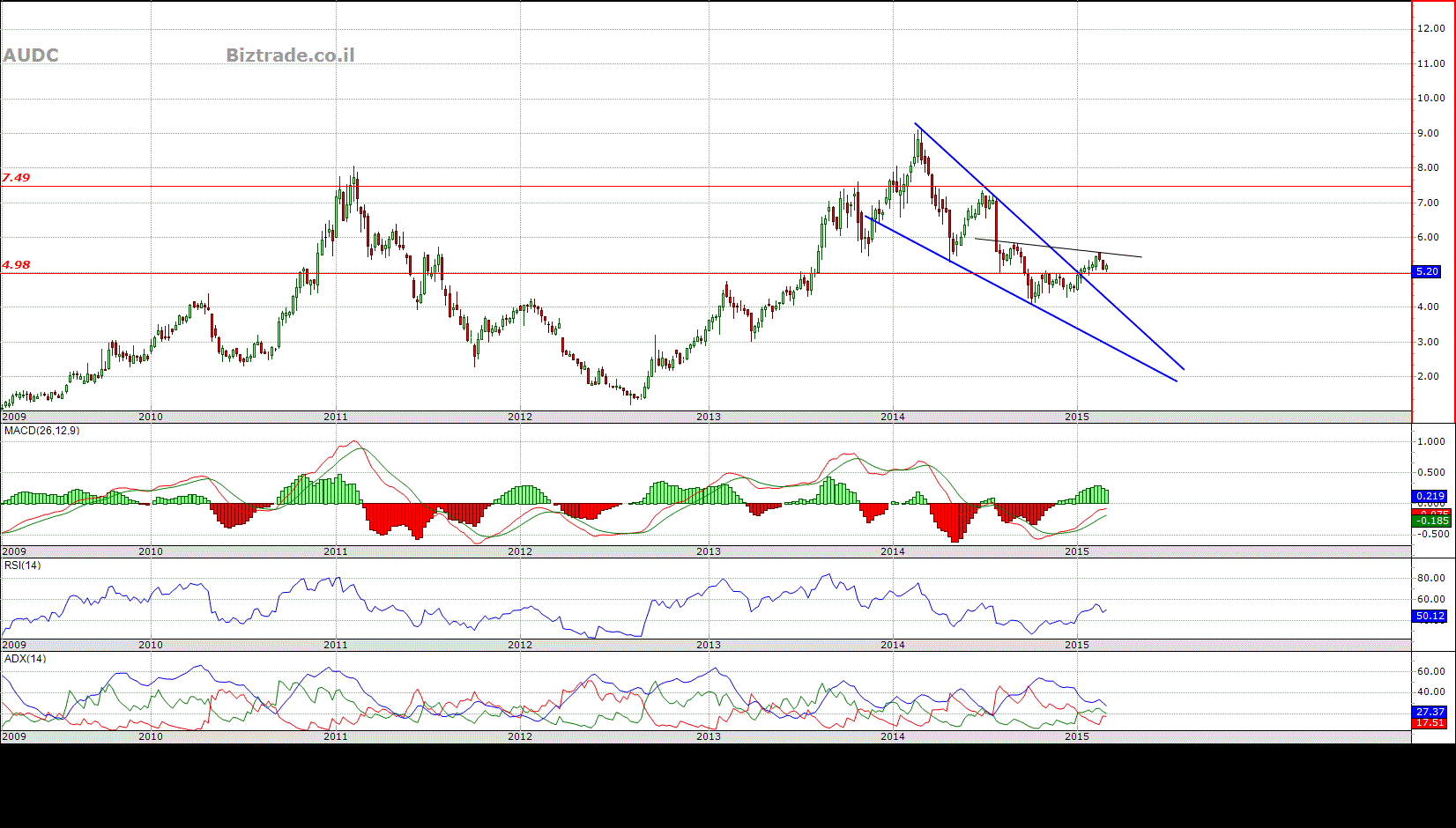Click the 11.00 price axis label

[x=1430, y=63]
